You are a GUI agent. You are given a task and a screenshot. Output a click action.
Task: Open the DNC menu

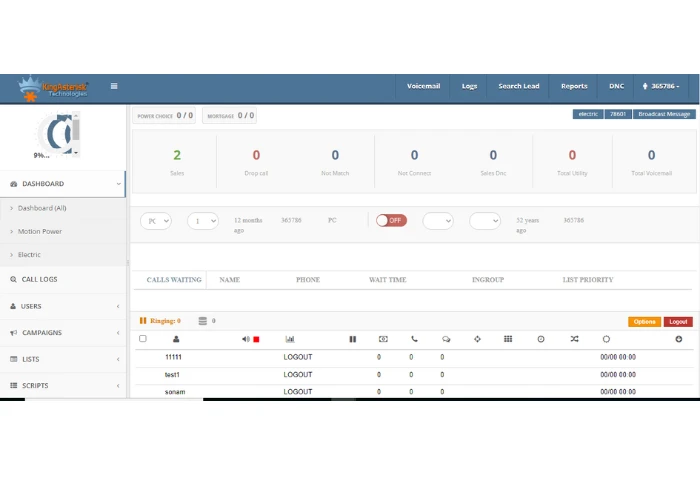[617, 86]
